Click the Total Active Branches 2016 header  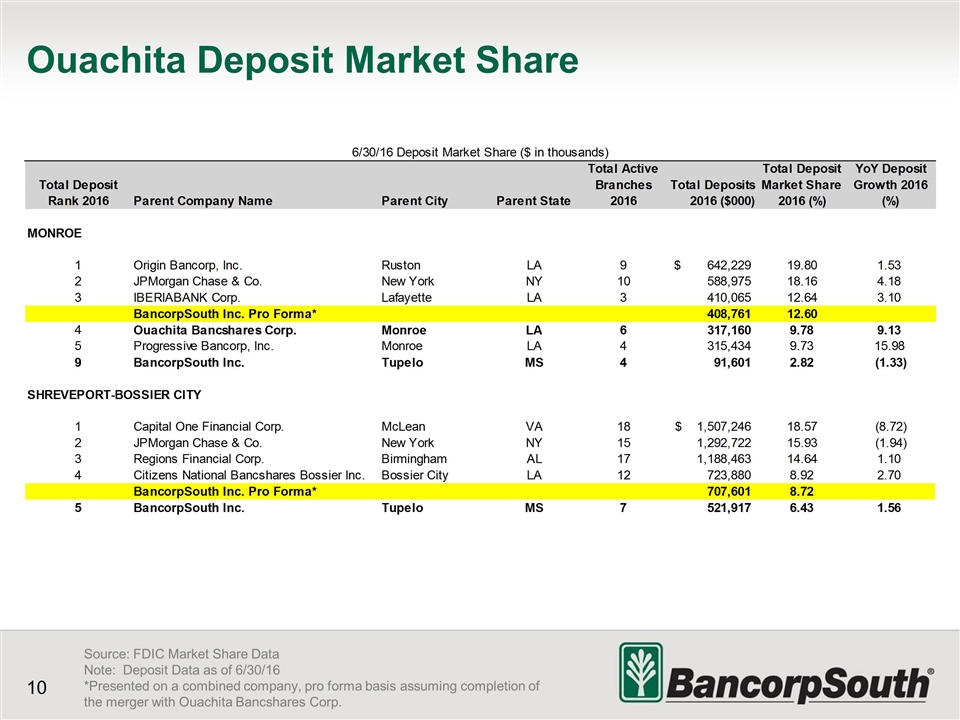(x=623, y=184)
